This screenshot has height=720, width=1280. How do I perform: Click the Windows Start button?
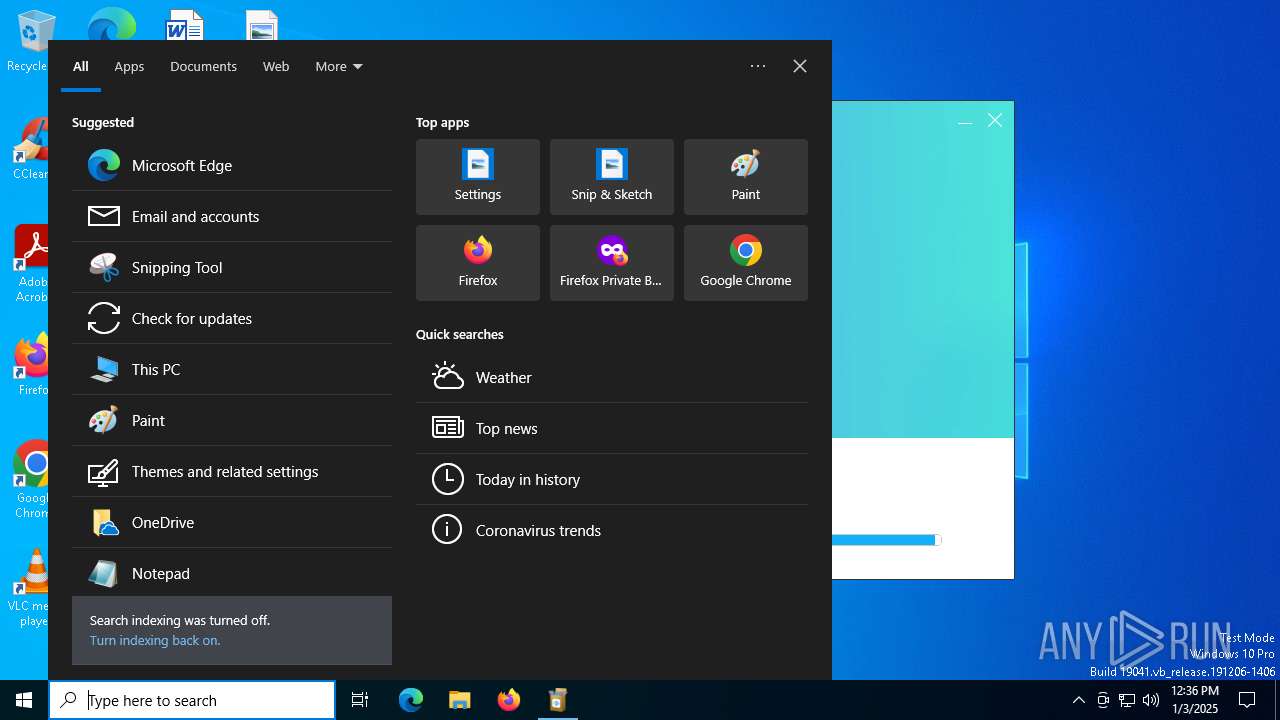[x=24, y=700]
